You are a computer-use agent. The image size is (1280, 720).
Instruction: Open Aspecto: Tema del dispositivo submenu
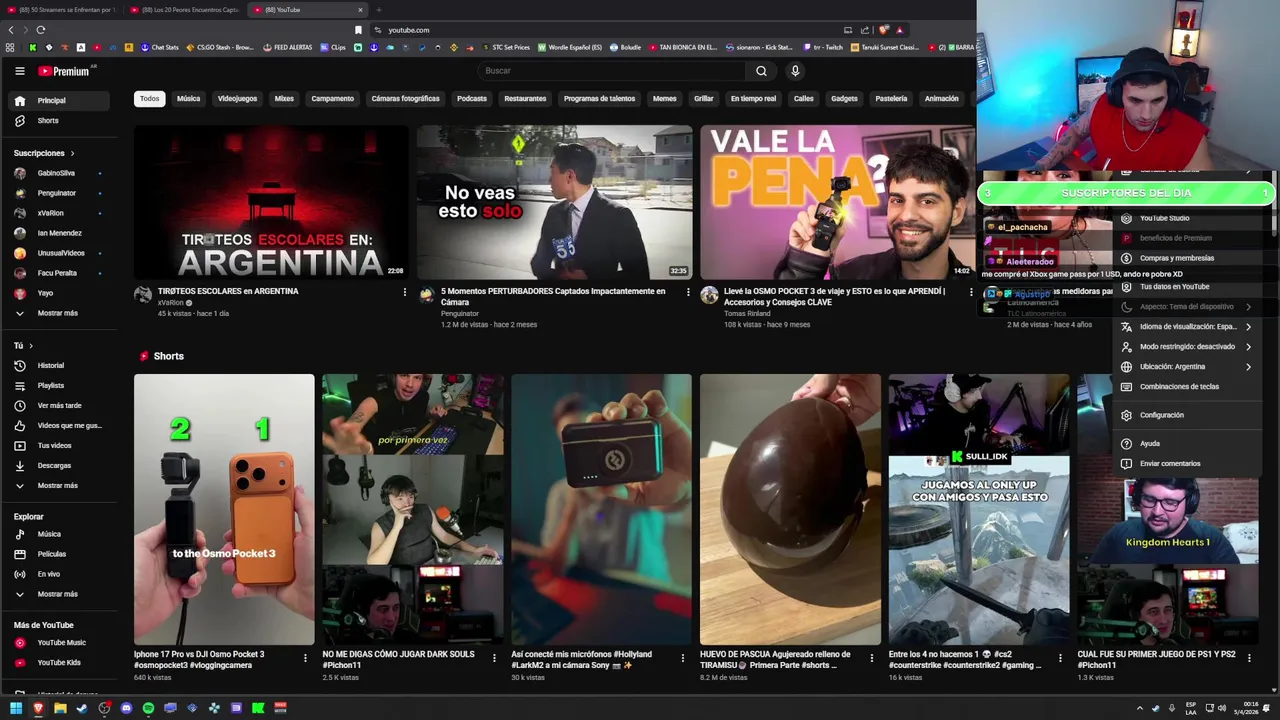click(1186, 306)
